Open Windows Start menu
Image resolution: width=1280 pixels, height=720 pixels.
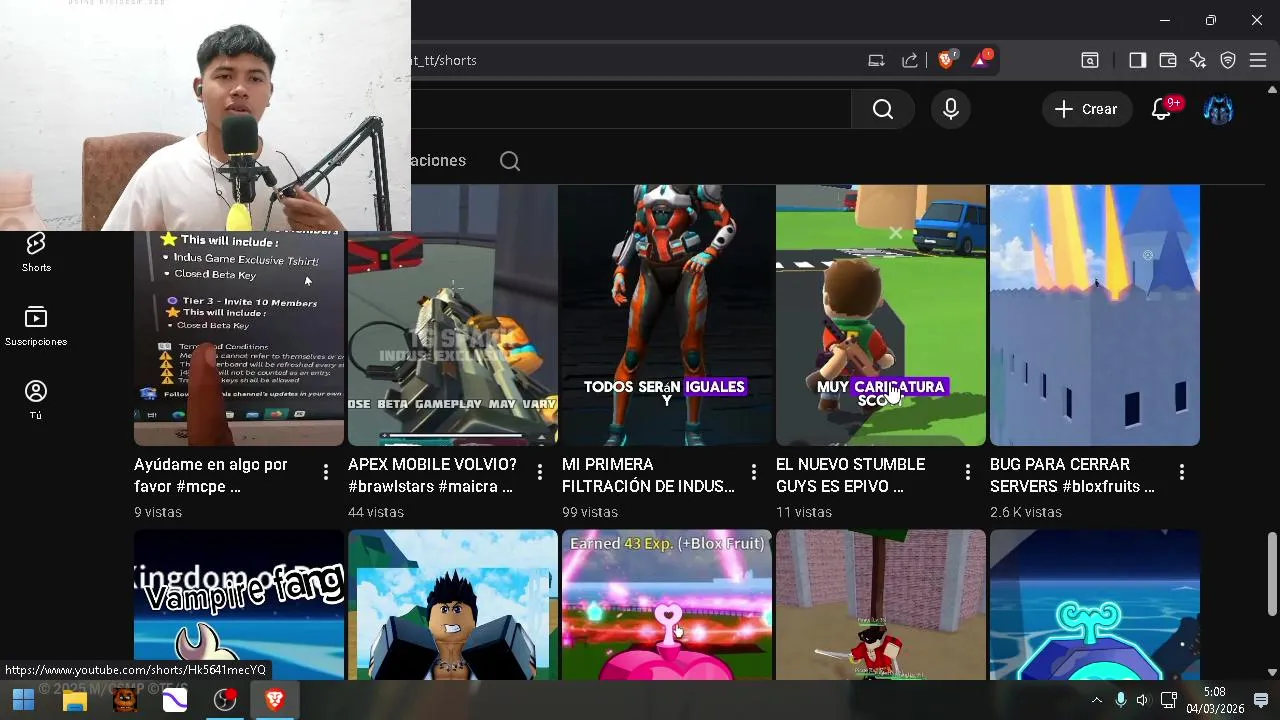tap(24, 700)
